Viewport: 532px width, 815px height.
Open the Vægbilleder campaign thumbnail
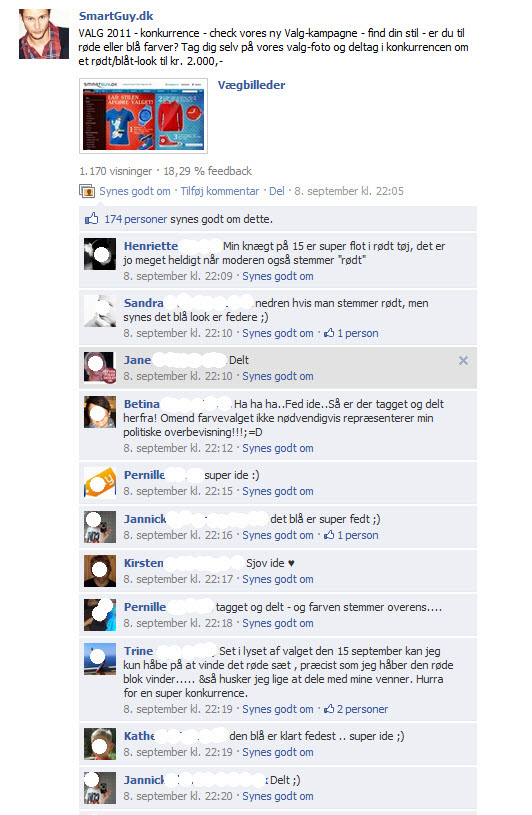pos(143,116)
